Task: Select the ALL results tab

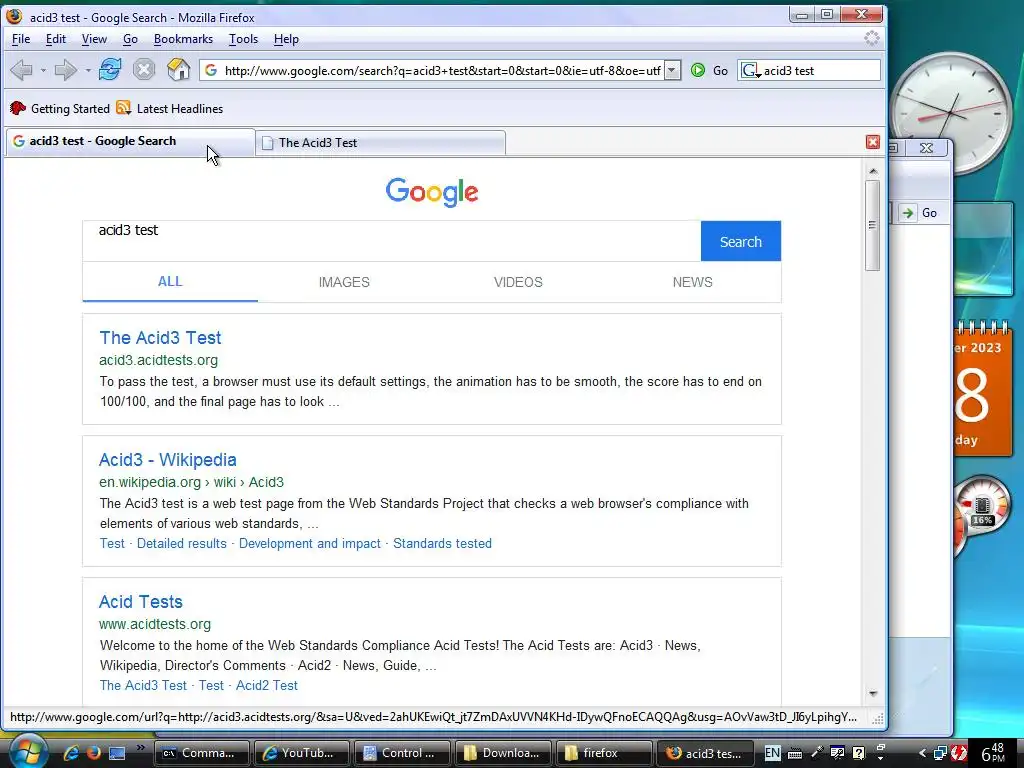Action: 170,281
